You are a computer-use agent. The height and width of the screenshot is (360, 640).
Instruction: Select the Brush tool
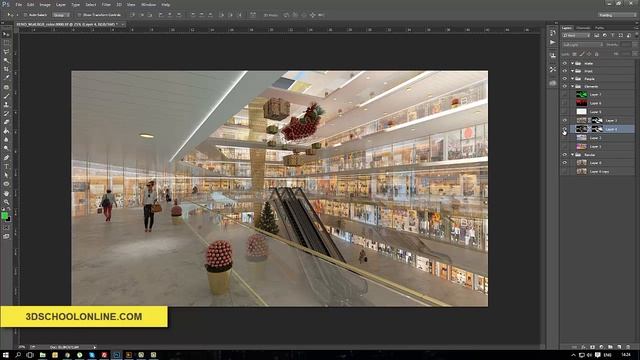tap(6, 96)
